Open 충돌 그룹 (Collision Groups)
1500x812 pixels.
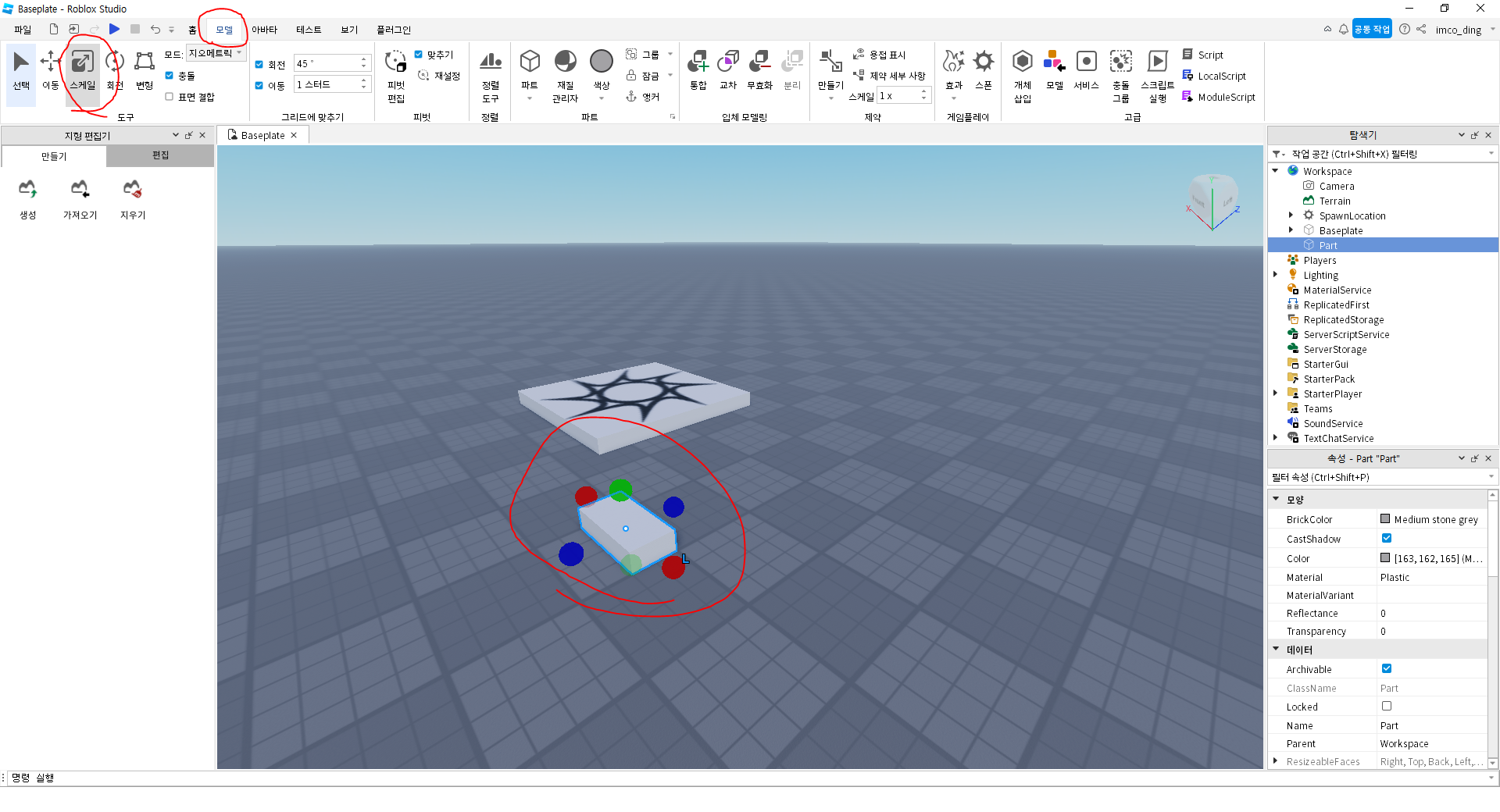pyautogui.click(x=1121, y=76)
